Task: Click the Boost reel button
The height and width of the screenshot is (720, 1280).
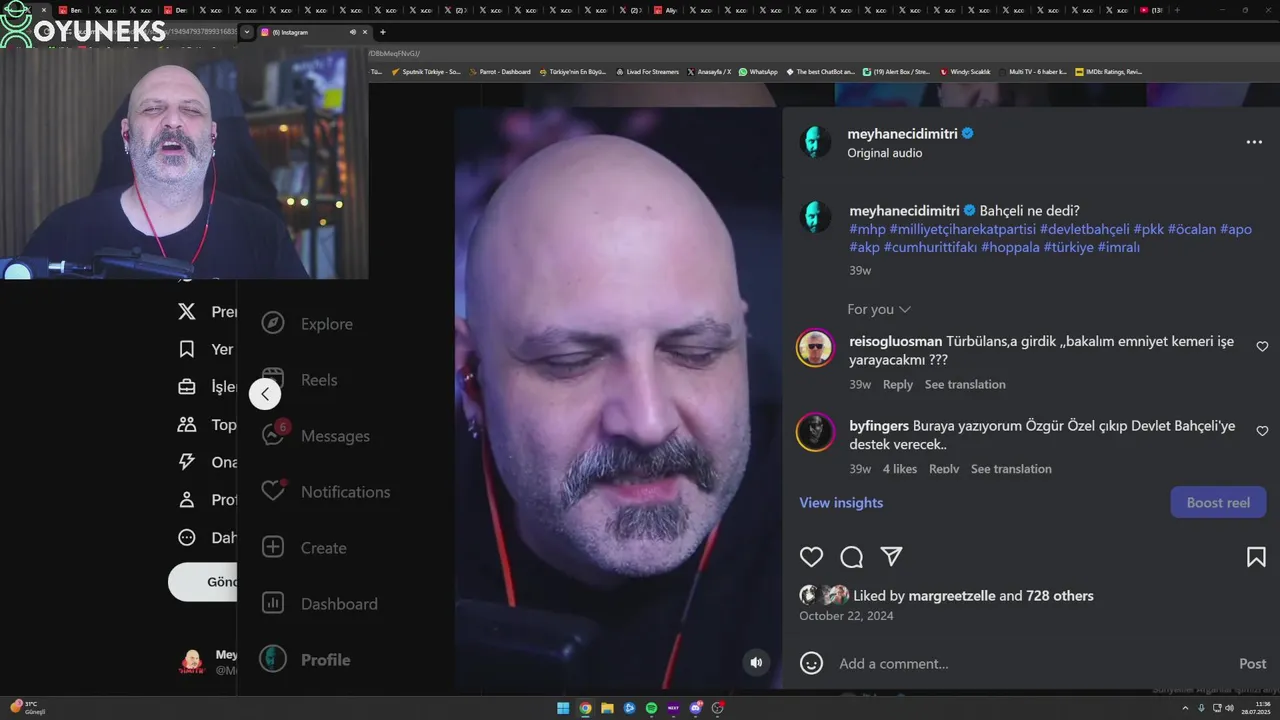Action: (x=1218, y=502)
